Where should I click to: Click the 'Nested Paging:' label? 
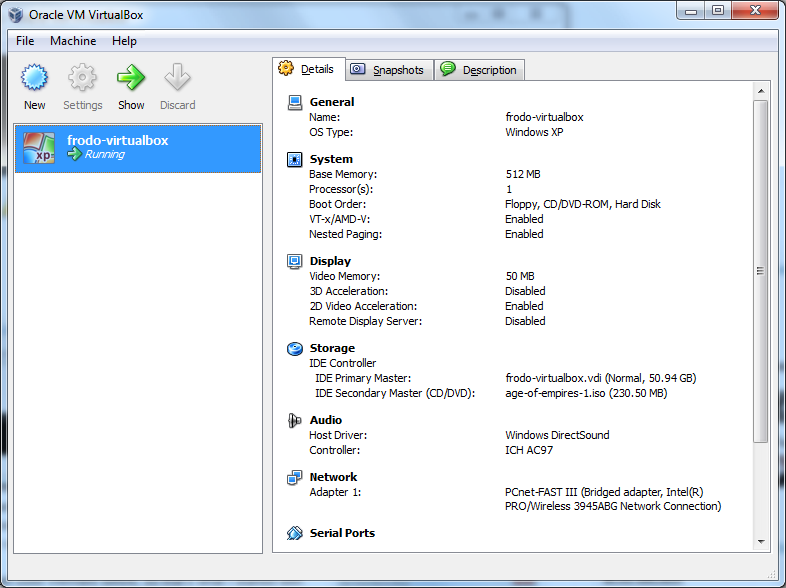[345, 234]
